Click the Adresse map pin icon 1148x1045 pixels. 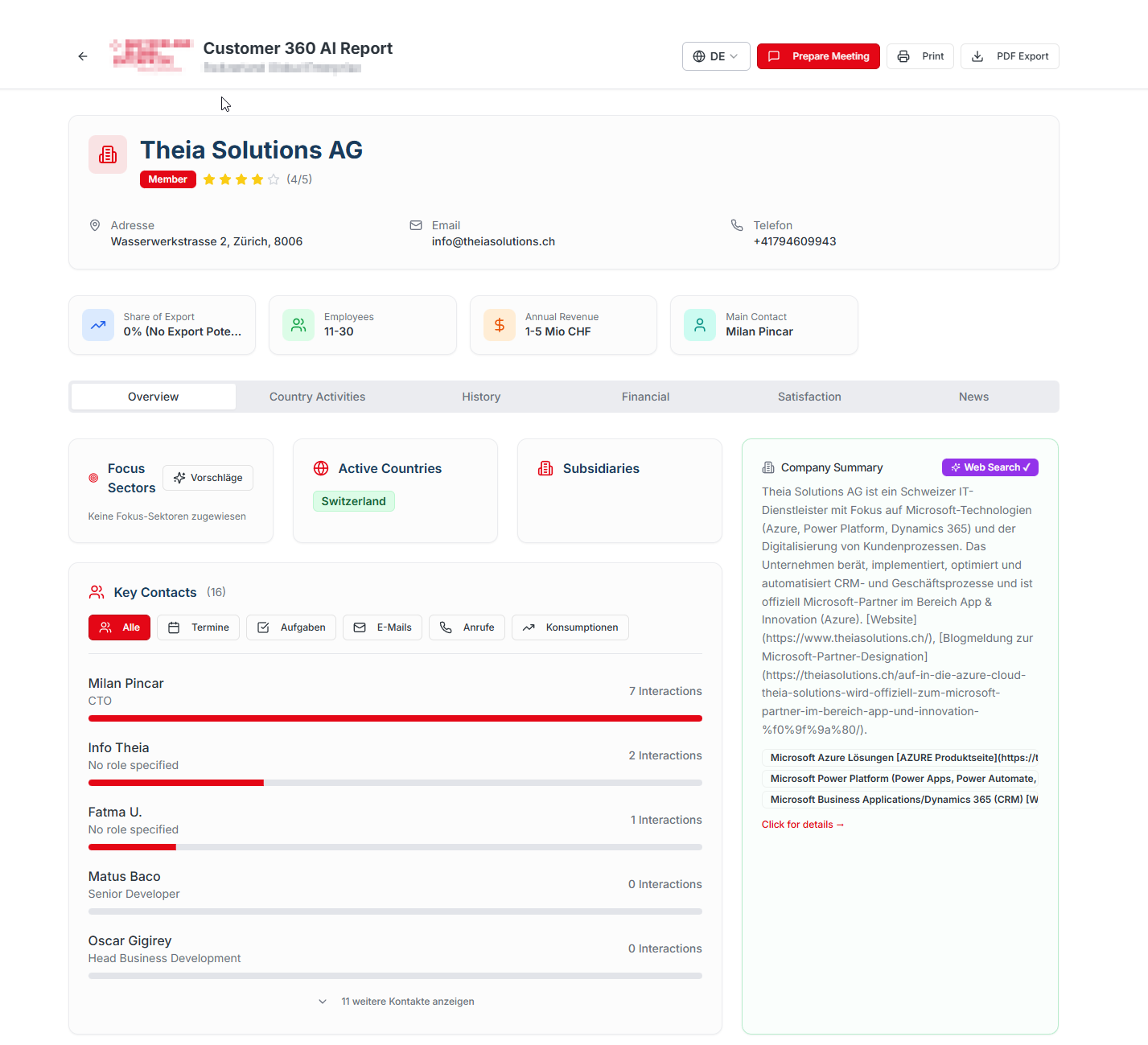95,225
